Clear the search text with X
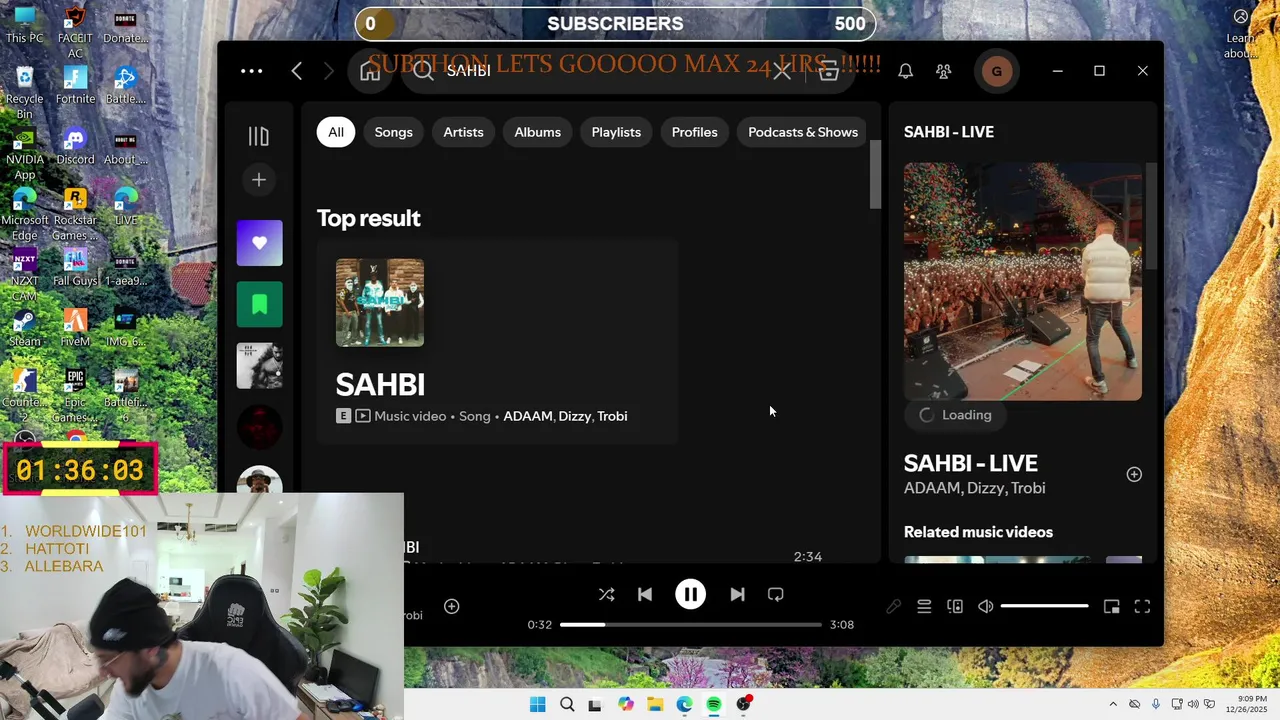Screen dimensions: 1280x720 point(782,71)
